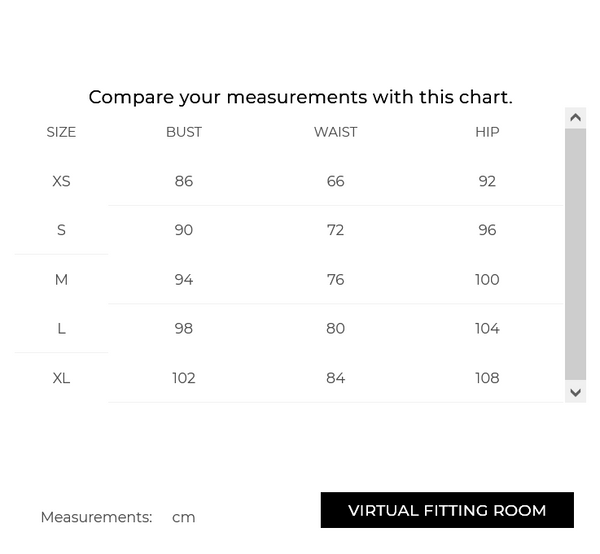The image size is (600, 554).
Task: Click the BUST column header
Action: (184, 132)
